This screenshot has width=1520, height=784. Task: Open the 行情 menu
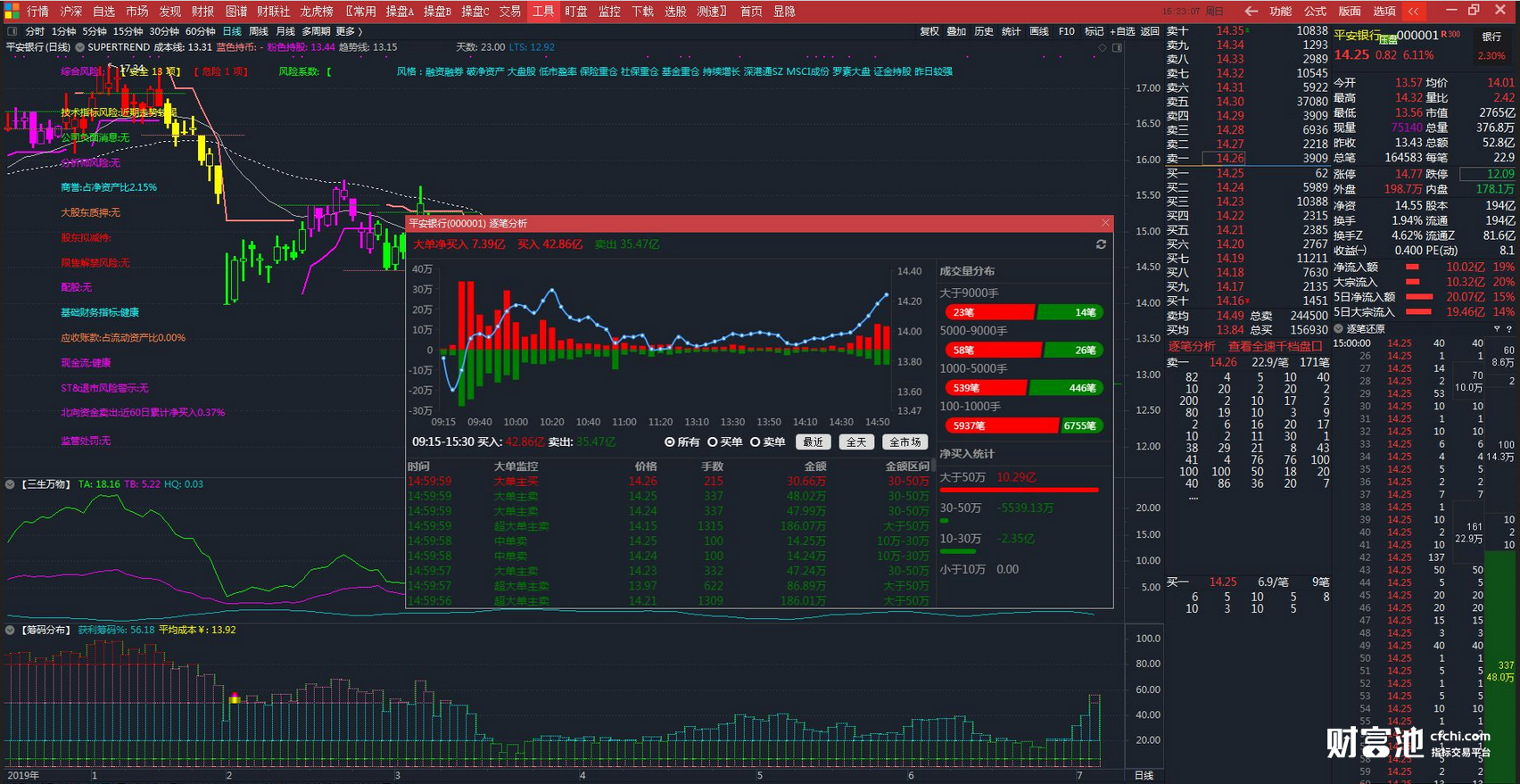[37, 12]
